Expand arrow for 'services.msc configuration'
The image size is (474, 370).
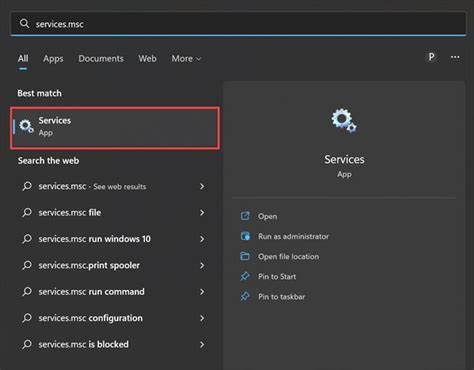(202, 318)
